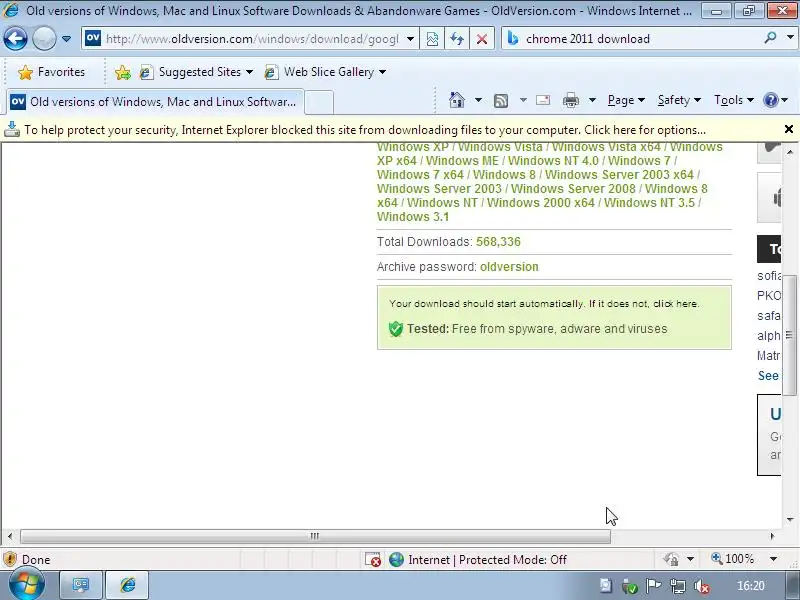Click the Windows 3.1 platform text

[x=413, y=217]
